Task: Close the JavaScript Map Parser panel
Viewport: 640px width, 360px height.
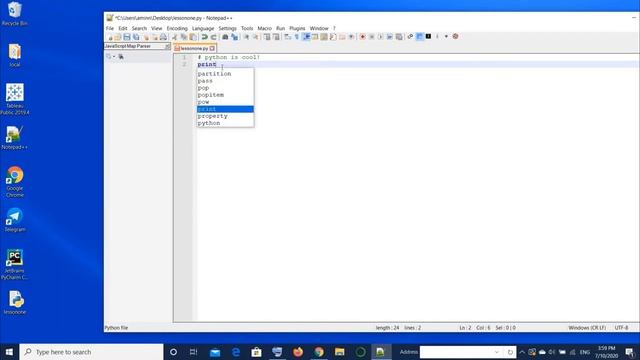Action: tap(167, 47)
